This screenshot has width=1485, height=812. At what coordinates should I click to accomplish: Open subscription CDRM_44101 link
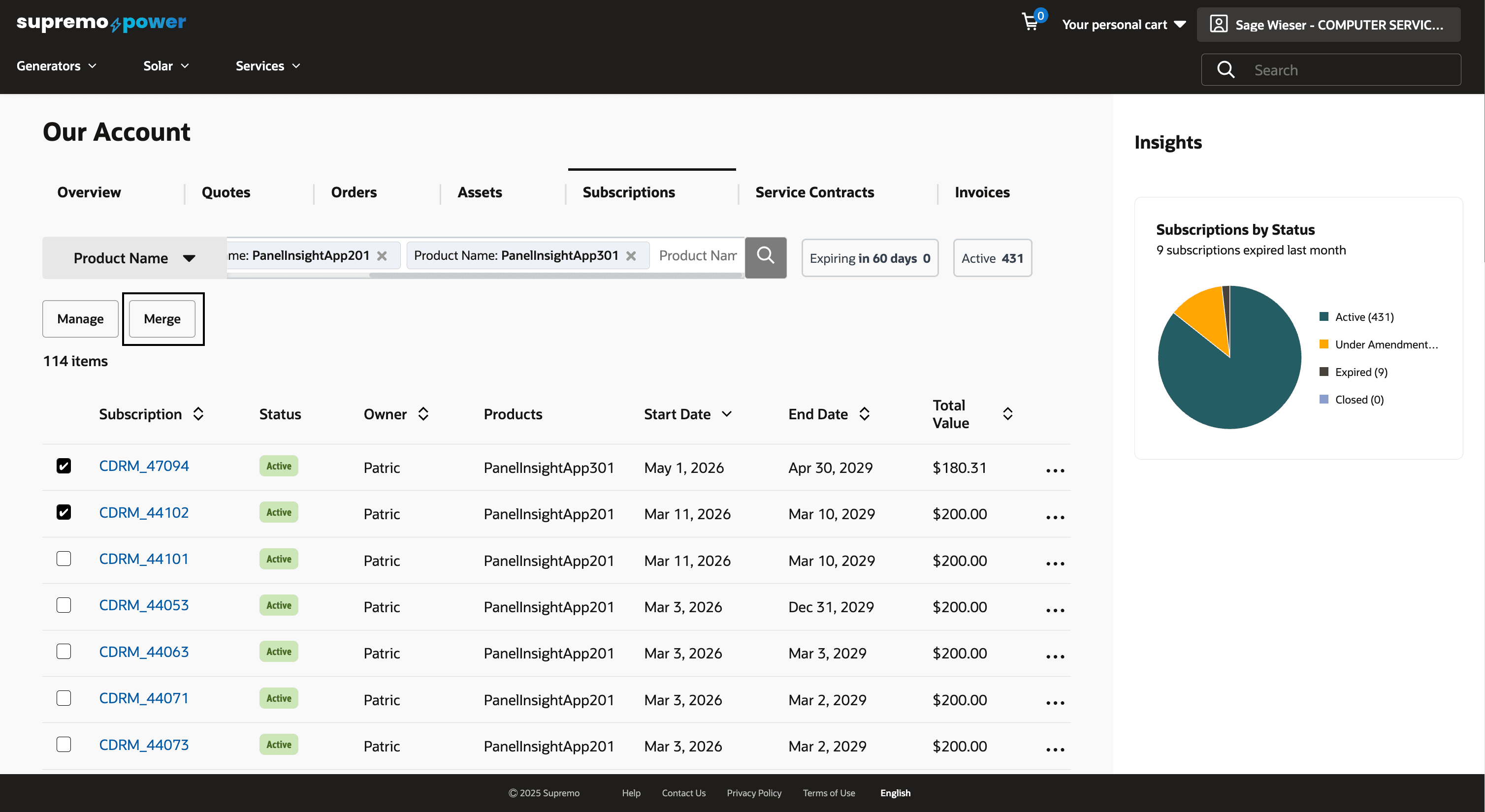tap(144, 559)
